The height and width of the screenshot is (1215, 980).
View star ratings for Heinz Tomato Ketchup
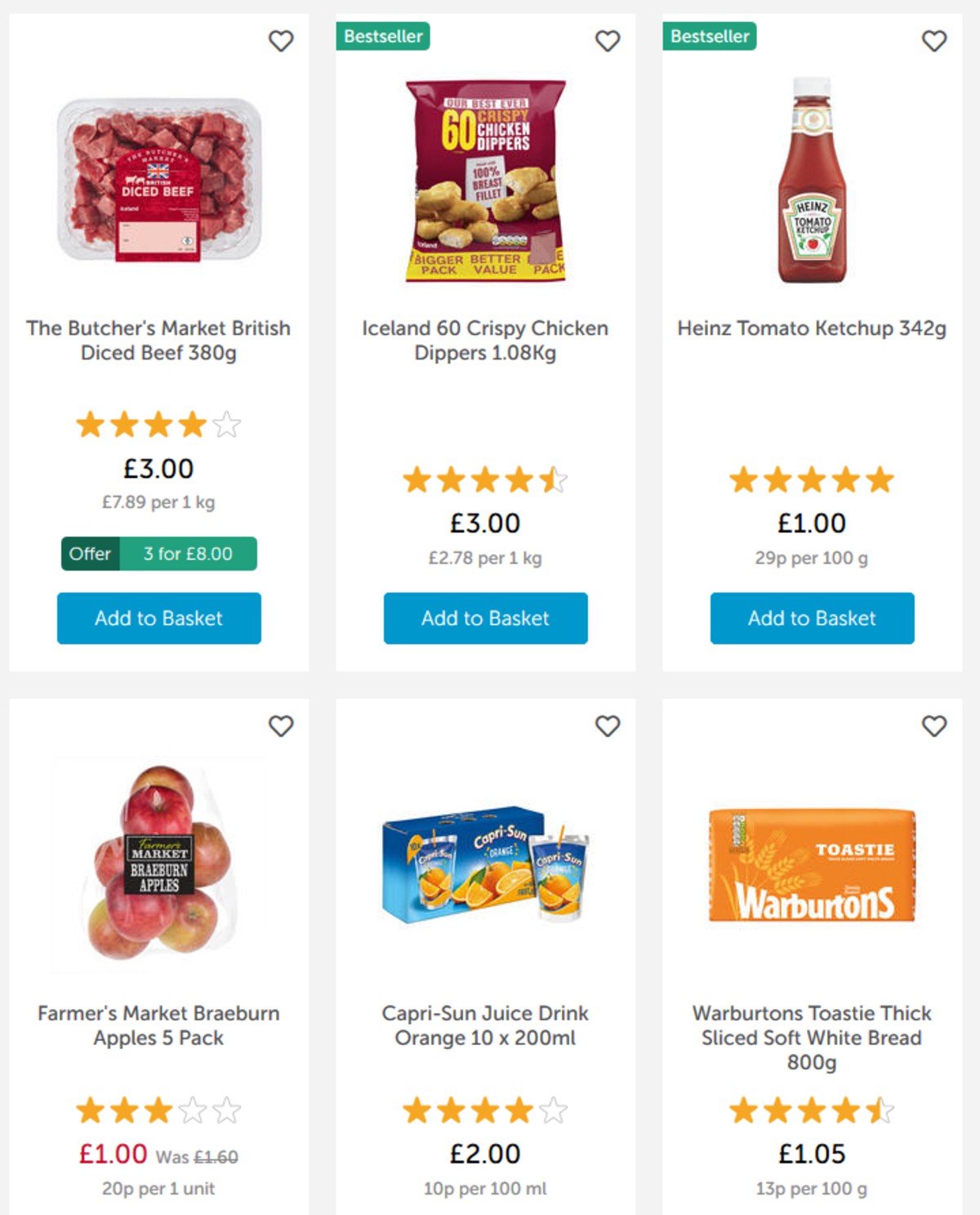[812, 480]
